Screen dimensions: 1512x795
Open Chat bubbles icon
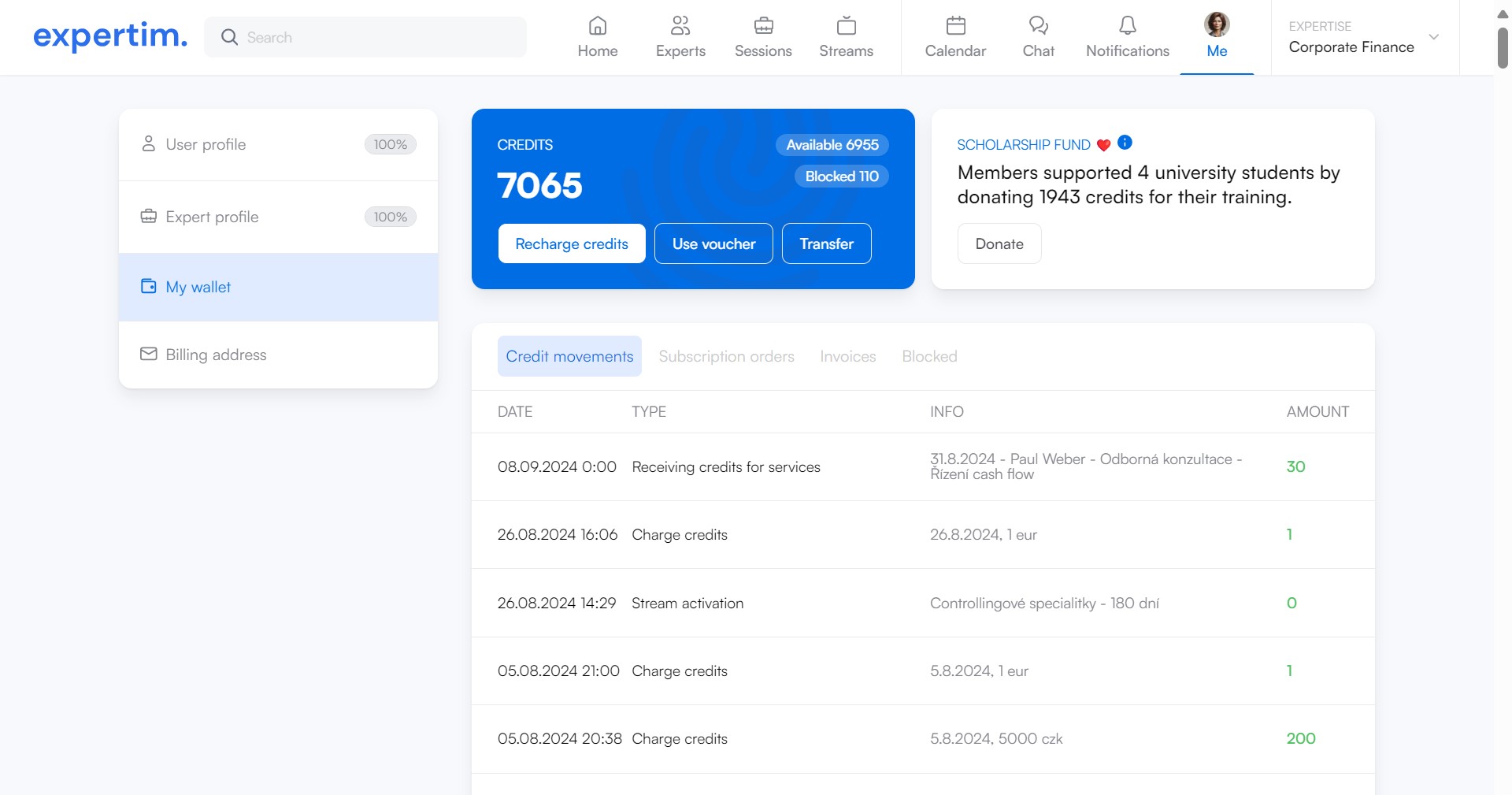[x=1038, y=27]
